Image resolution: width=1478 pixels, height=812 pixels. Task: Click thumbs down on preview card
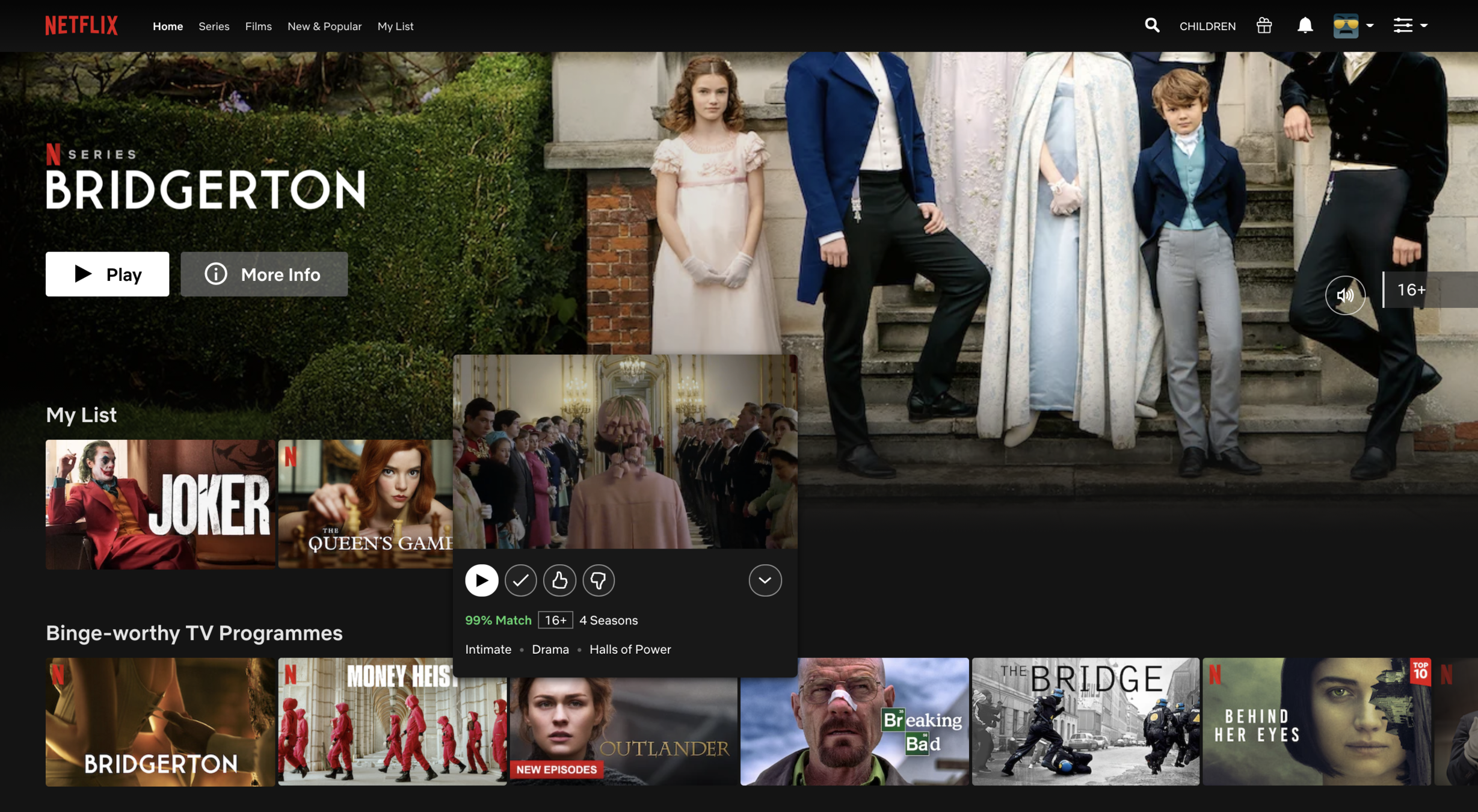coord(598,580)
